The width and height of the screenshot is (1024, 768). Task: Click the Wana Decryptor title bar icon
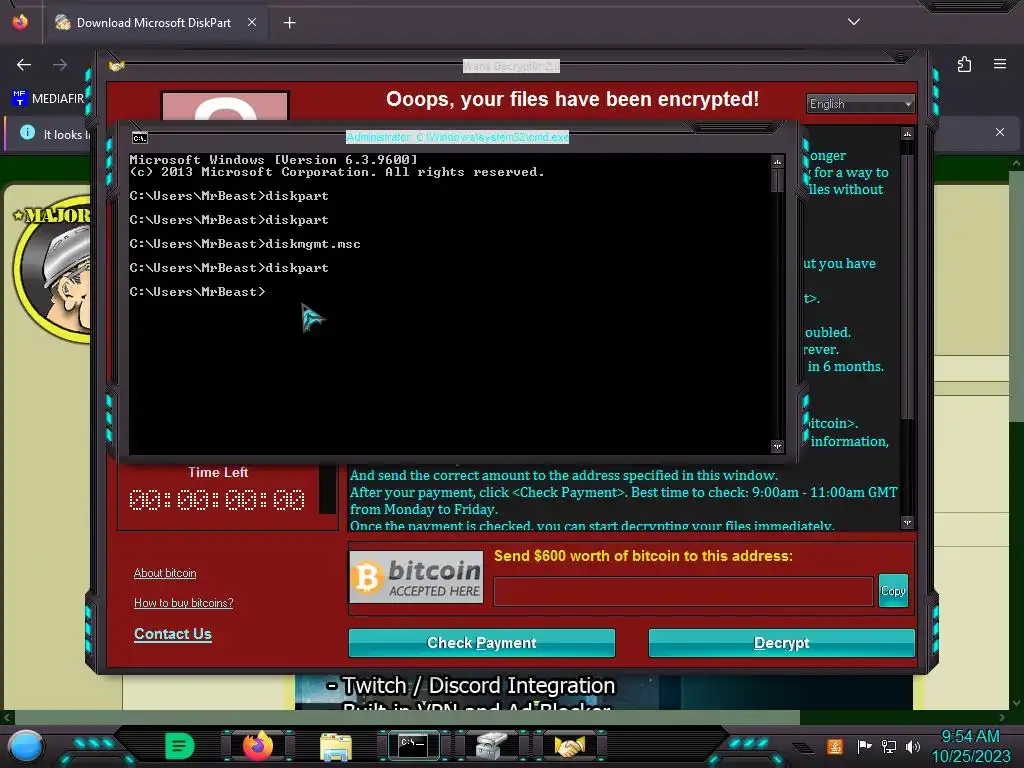(117, 66)
